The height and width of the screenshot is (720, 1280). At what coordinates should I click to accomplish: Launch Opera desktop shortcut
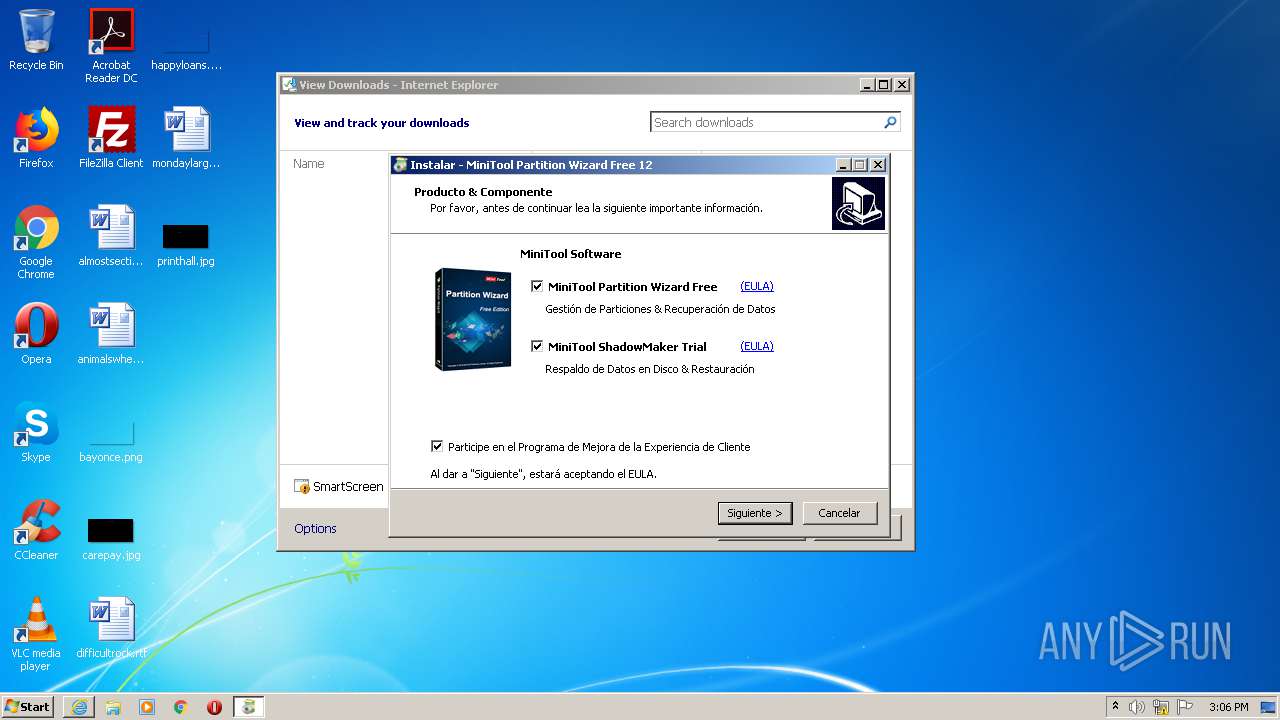point(36,334)
